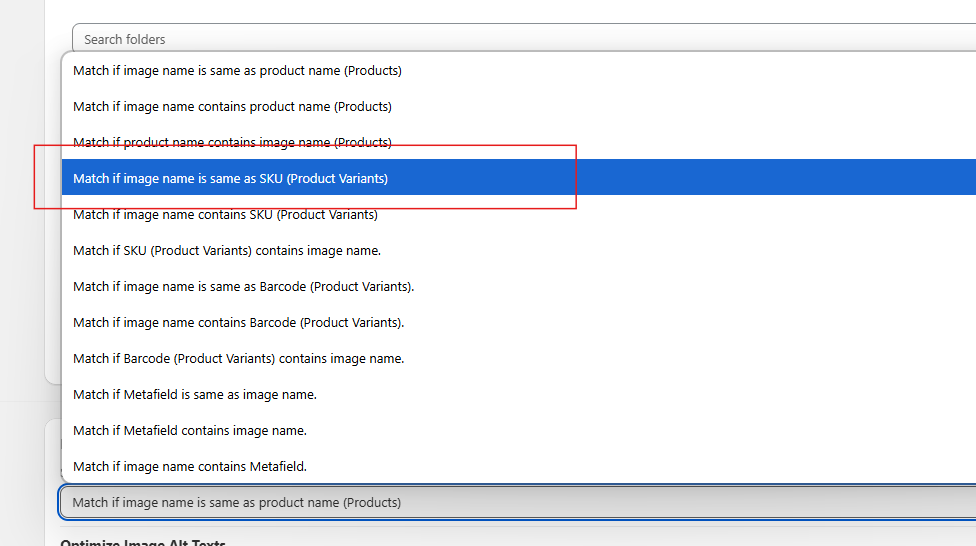Click the 'Optimize Image Alt Texts' heading

143,543
